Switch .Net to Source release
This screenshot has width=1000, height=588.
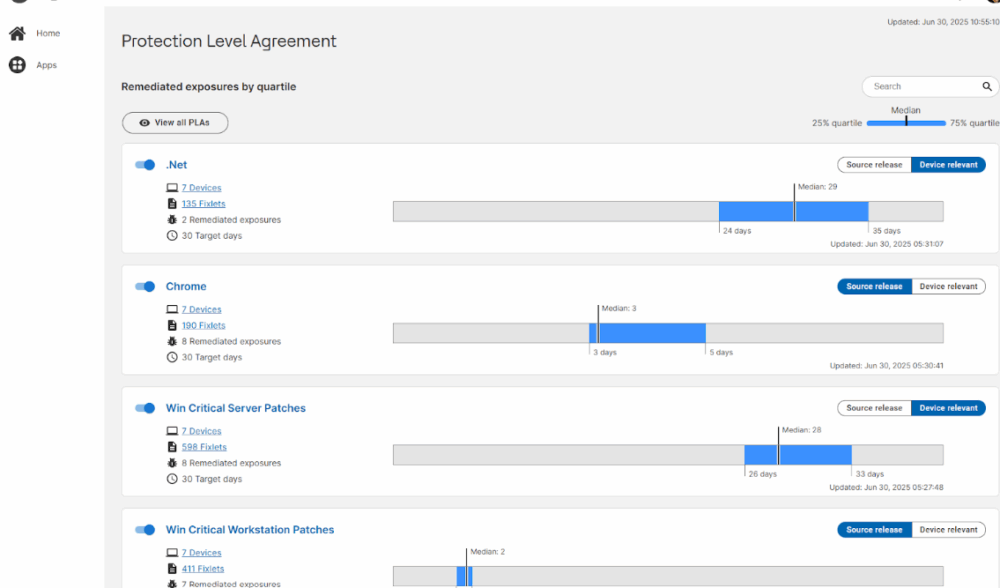[x=874, y=165]
